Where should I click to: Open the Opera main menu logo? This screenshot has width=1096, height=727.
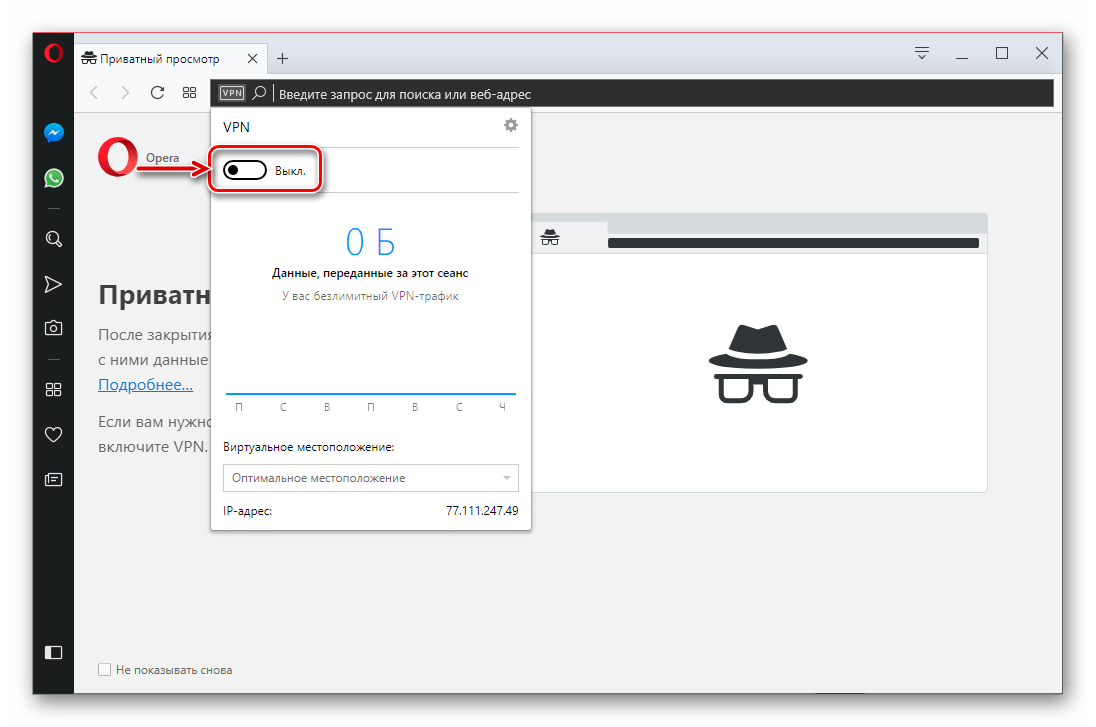tap(54, 53)
